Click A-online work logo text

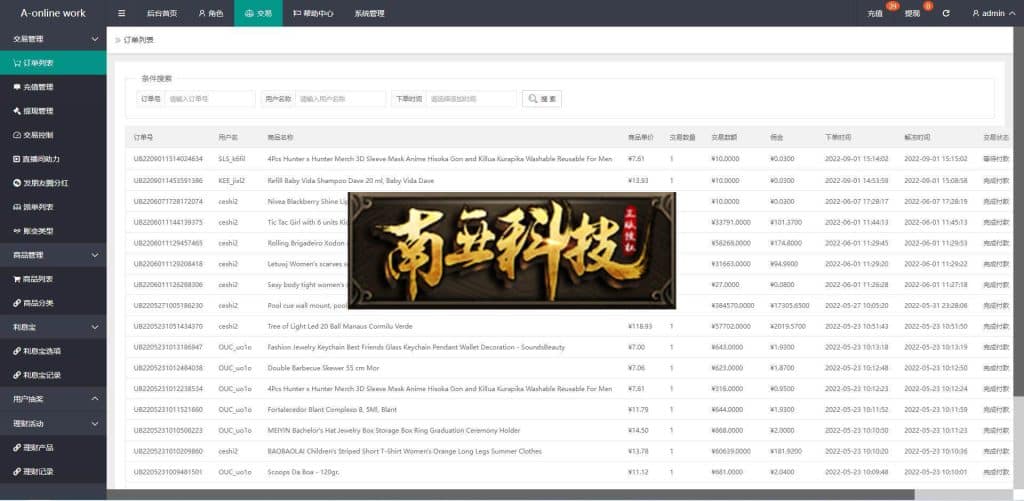(x=53, y=13)
